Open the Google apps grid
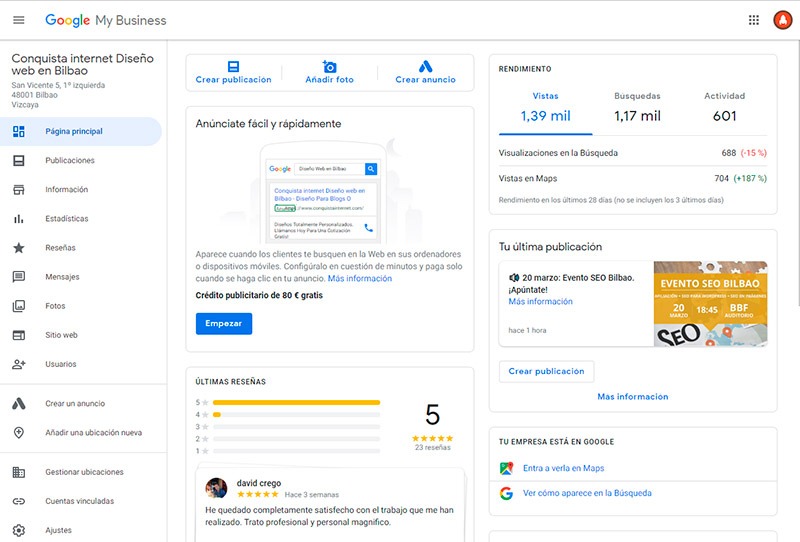The image size is (800, 542). click(x=754, y=20)
